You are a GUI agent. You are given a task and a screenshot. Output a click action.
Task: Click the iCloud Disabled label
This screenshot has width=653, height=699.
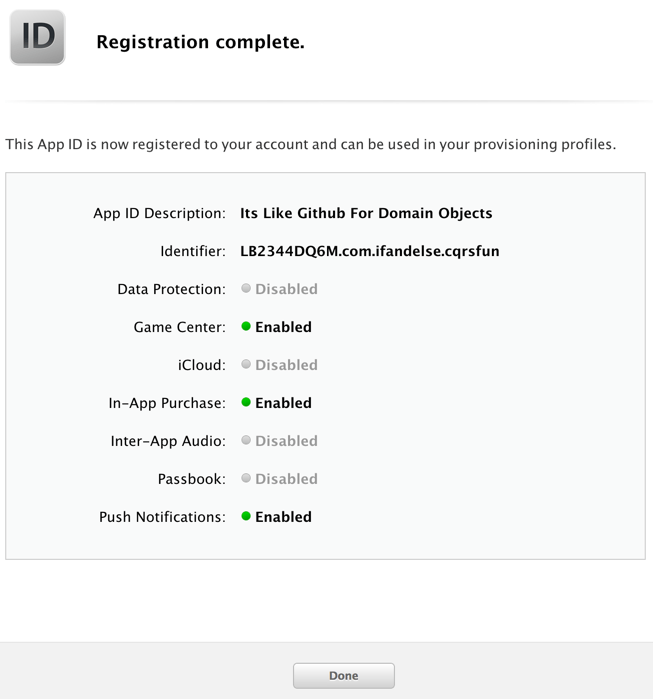click(286, 365)
